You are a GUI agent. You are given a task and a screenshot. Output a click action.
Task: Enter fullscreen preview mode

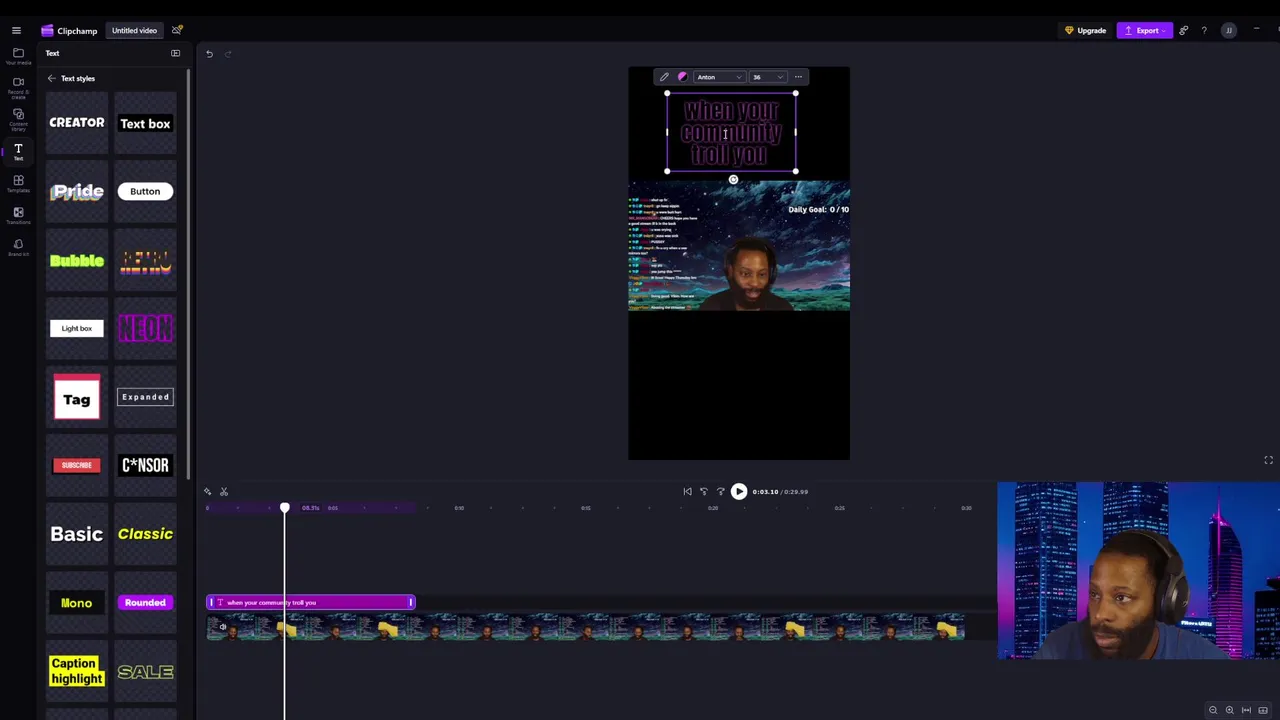click(x=1268, y=460)
